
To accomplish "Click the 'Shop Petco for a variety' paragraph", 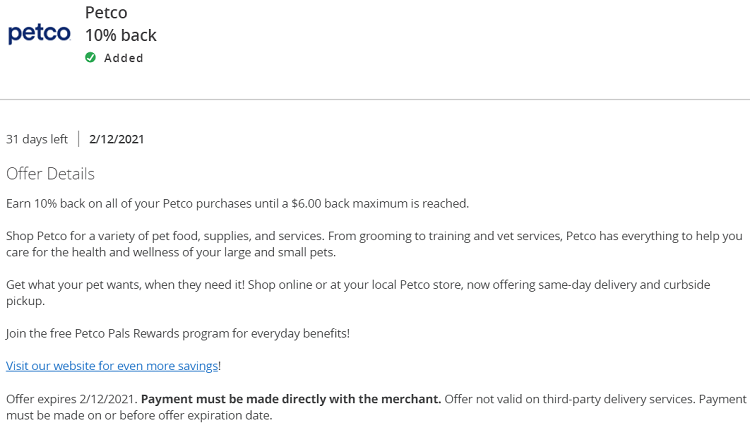I will pyautogui.click(x=374, y=244).
